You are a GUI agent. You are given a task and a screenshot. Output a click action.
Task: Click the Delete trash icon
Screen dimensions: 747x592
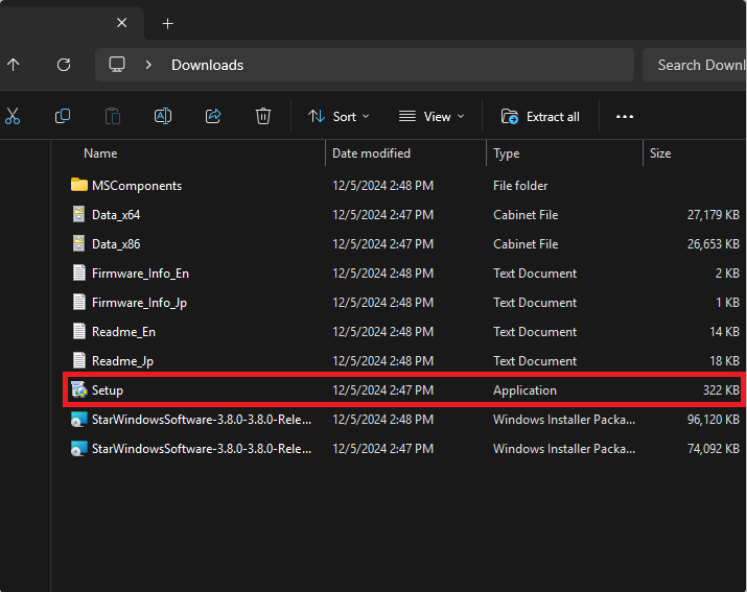coord(263,116)
